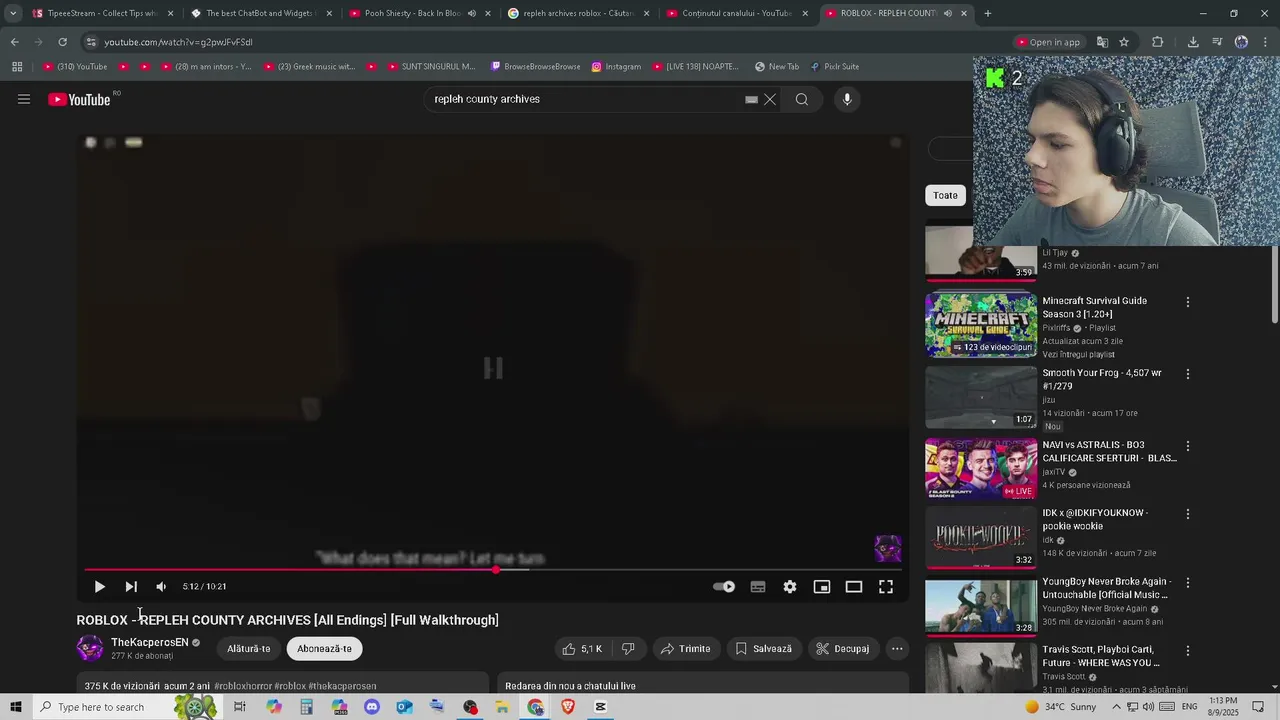Open NAVI vs ASTRALIS live thumbnail
The image size is (1280, 720).
click(x=981, y=469)
